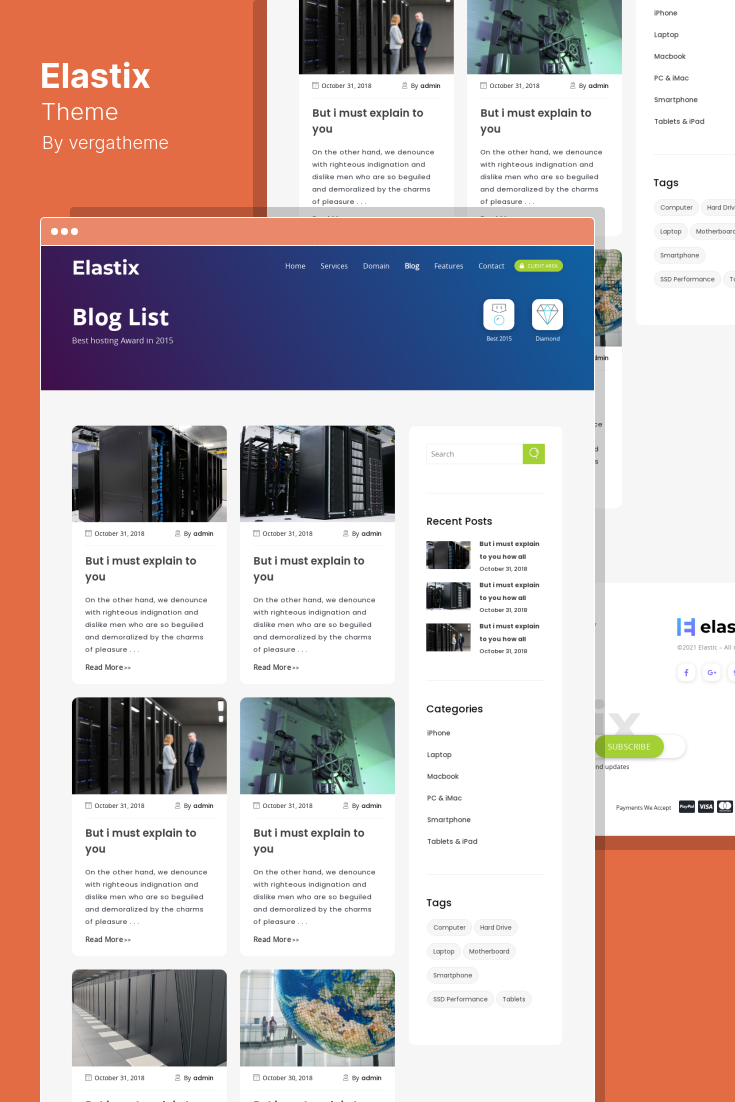
Task: Select the Smartphone tag in front window
Action: coord(453,975)
